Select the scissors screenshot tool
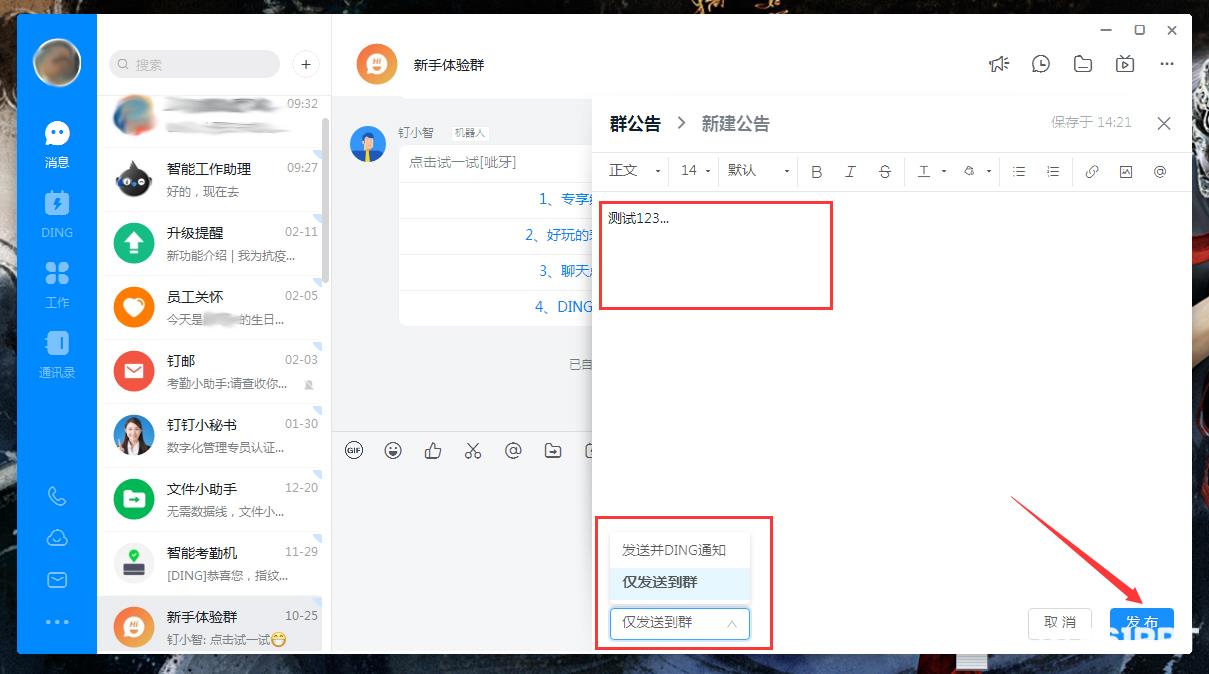1209x674 pixels. (x=473, y=450)
